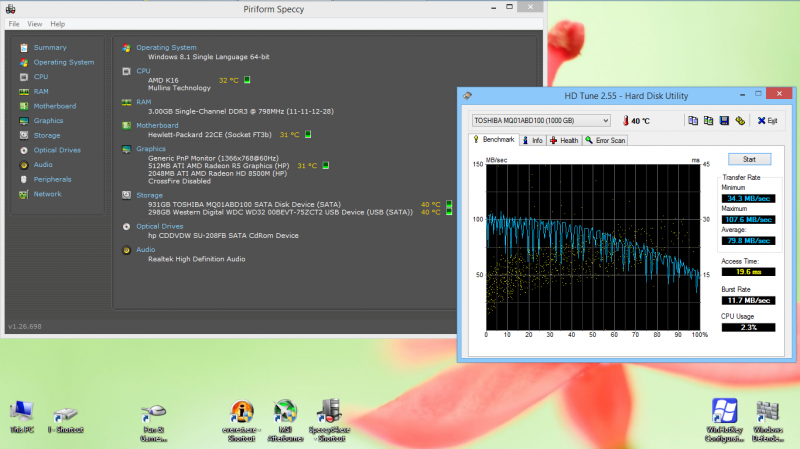Click the Graphics heading in summary pane
The image size is (800, 449).
tap(151, 149)
